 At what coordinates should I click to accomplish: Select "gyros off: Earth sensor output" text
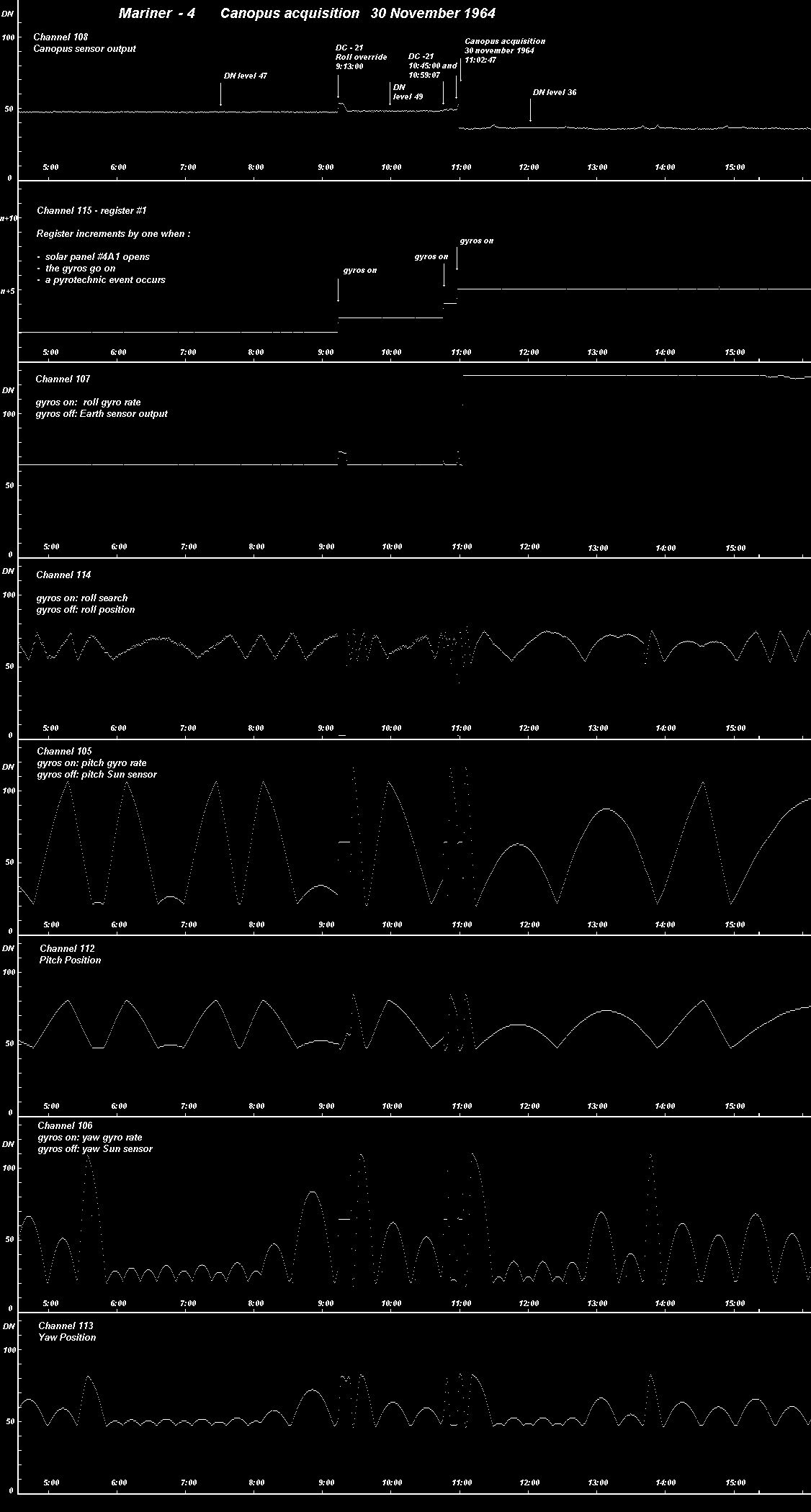point(102,414)
